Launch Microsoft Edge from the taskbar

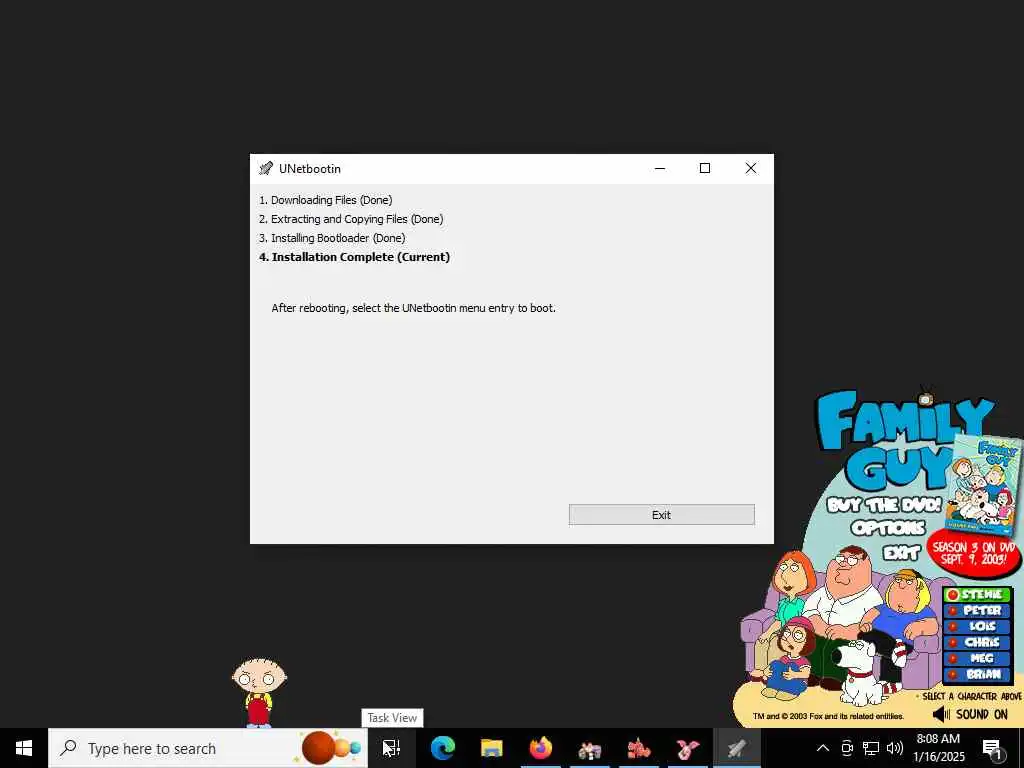(443, 748)
